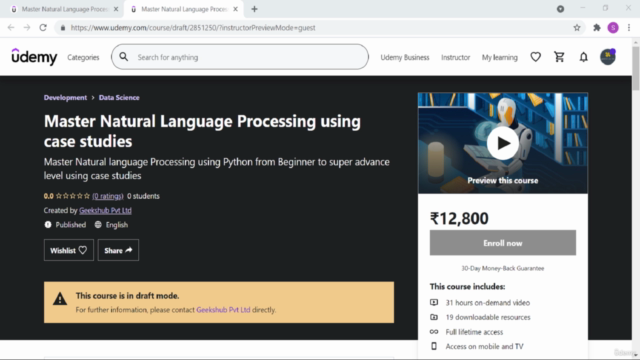Click the 0 students text
Screen dimensions: 640x360
pos(143,196)
